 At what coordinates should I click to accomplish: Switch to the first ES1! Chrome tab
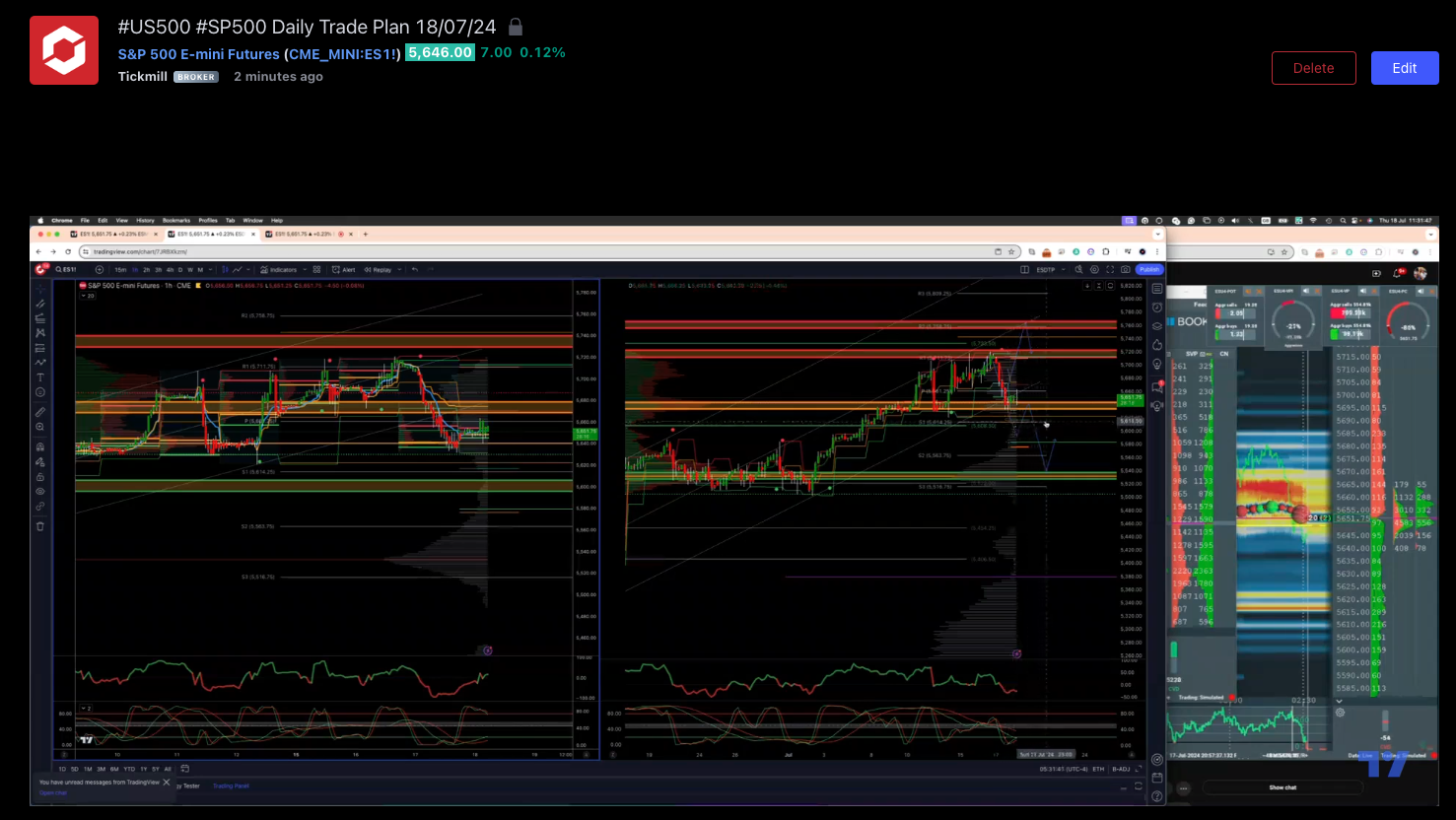point(113,235)
